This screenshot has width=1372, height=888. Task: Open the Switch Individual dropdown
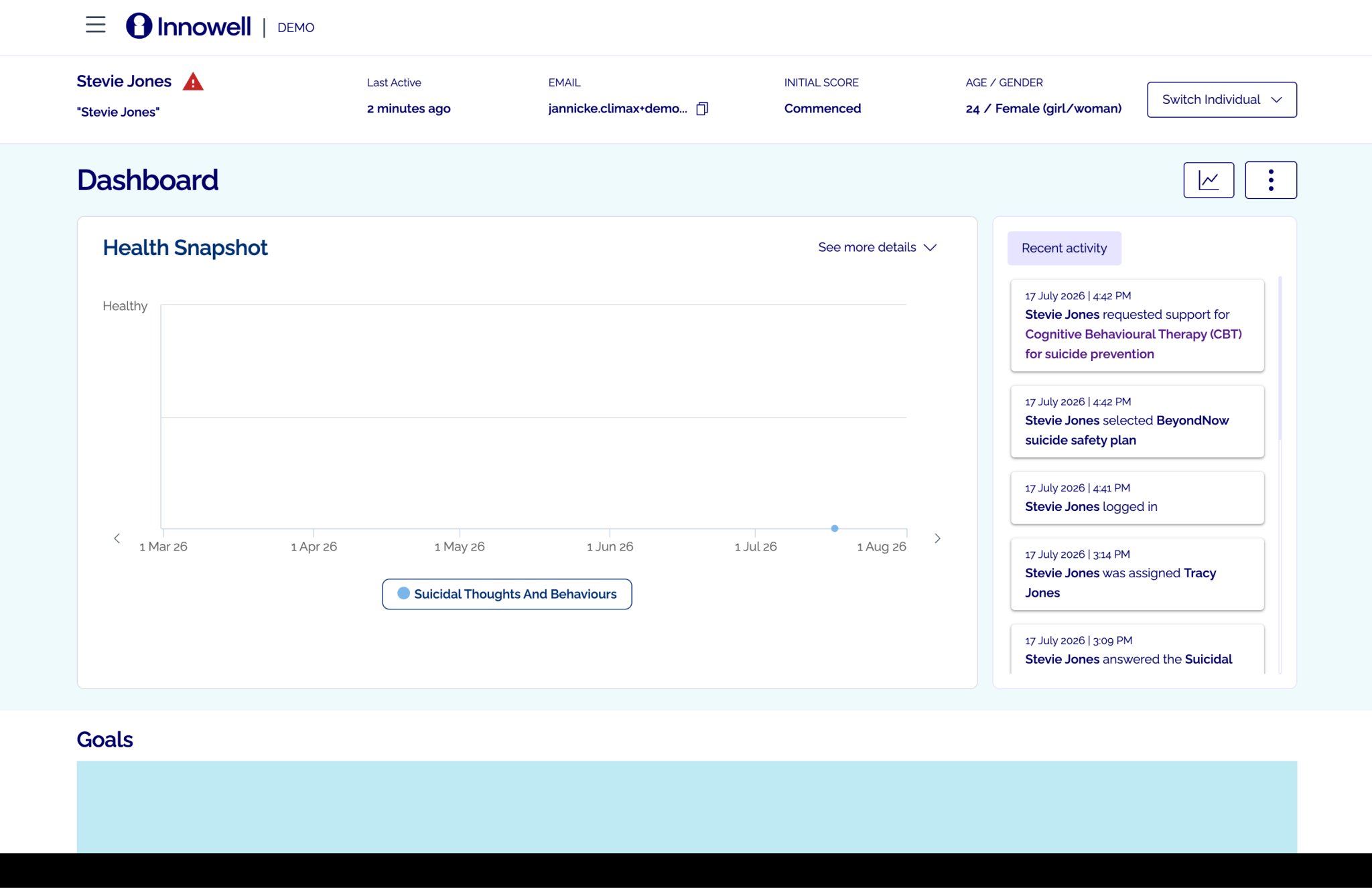pyautogui.click(x=1222, y=100)
